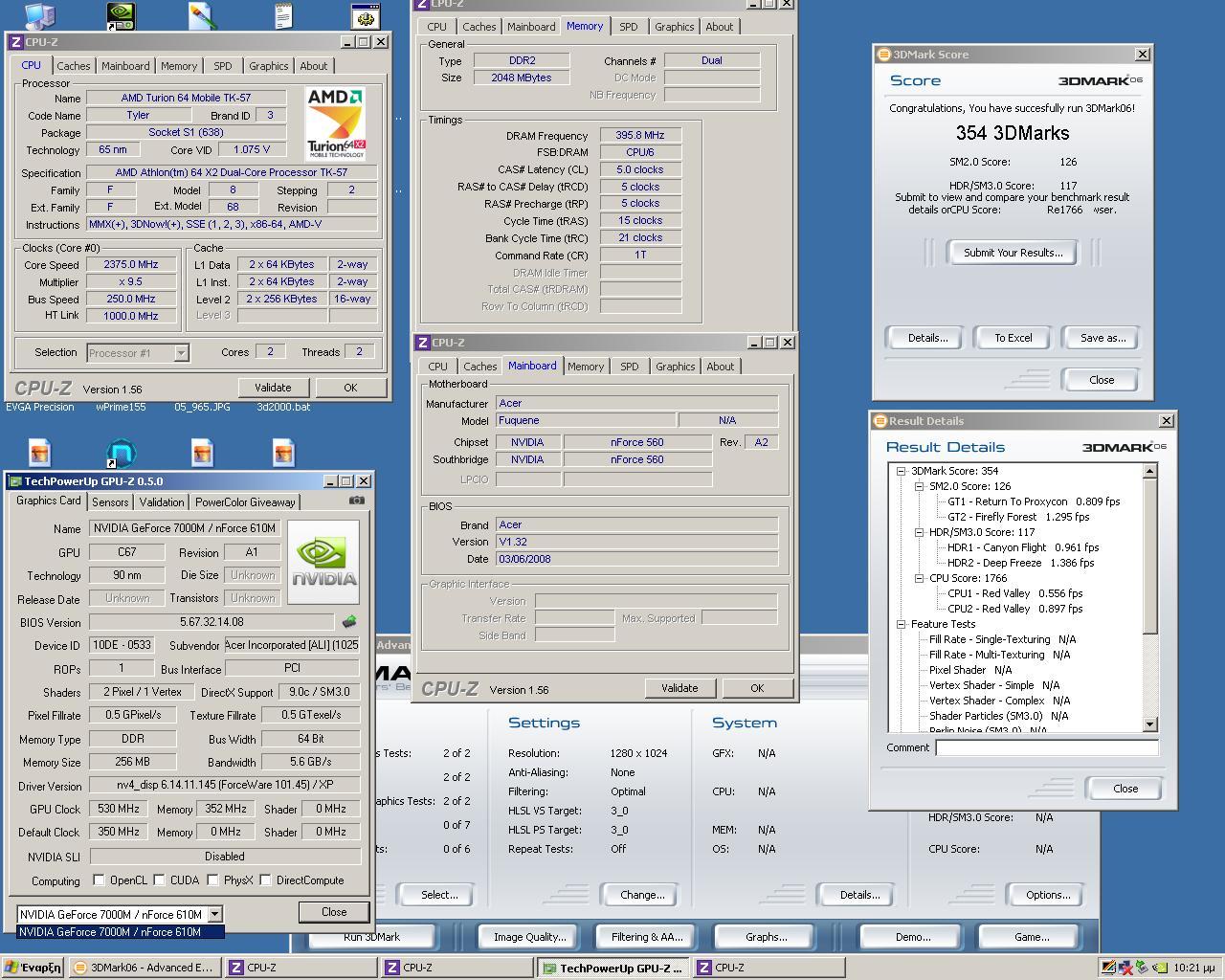Screen dimensions: 1225x980
Task: Click the Comment input field
Action: pyautogui.click(x=1047, y=747)
